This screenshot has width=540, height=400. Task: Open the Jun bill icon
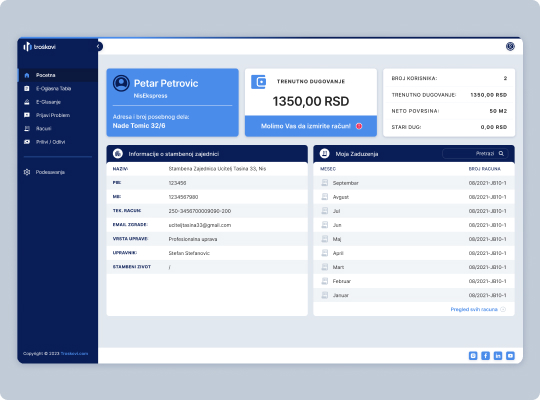324,225
